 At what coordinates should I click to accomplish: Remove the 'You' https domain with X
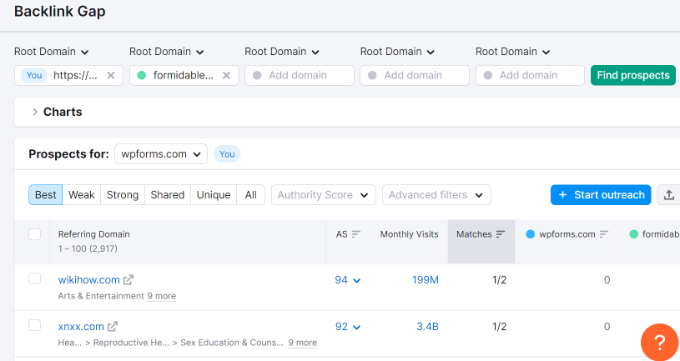pyautogui.click(x=111, y=75)
